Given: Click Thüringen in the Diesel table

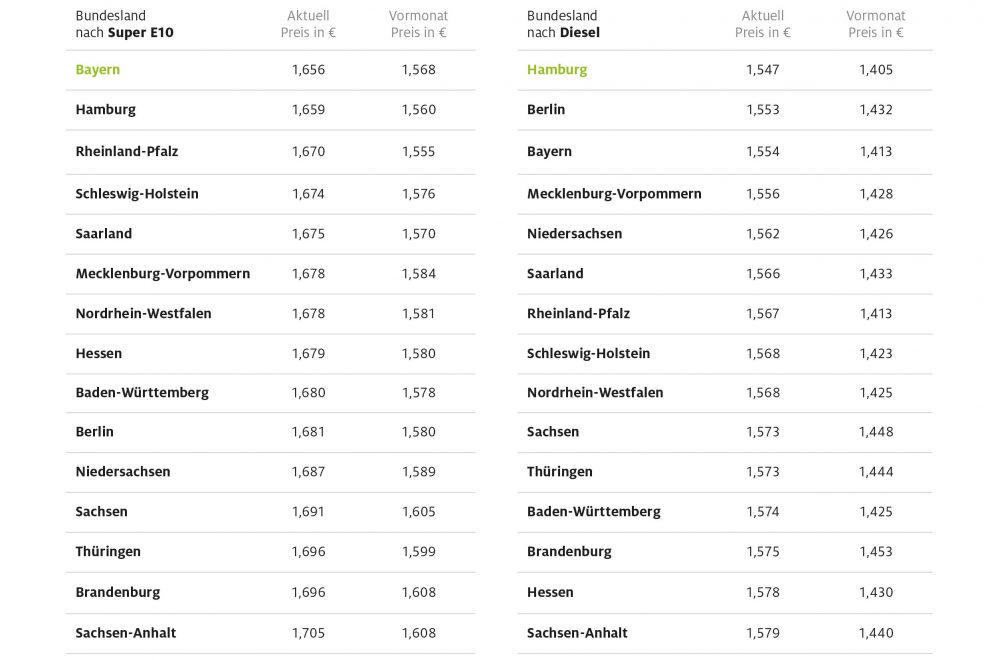Looking at the screenshot, I should pos(560,472).
